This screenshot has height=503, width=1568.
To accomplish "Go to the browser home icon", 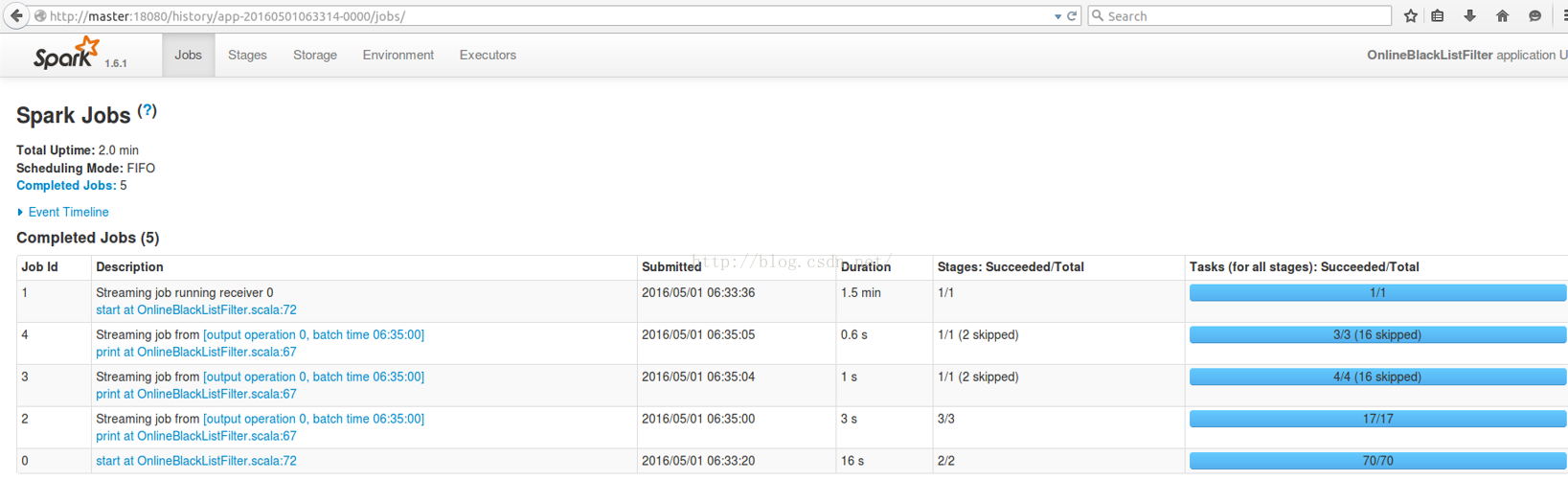I will coord(1502,15).
